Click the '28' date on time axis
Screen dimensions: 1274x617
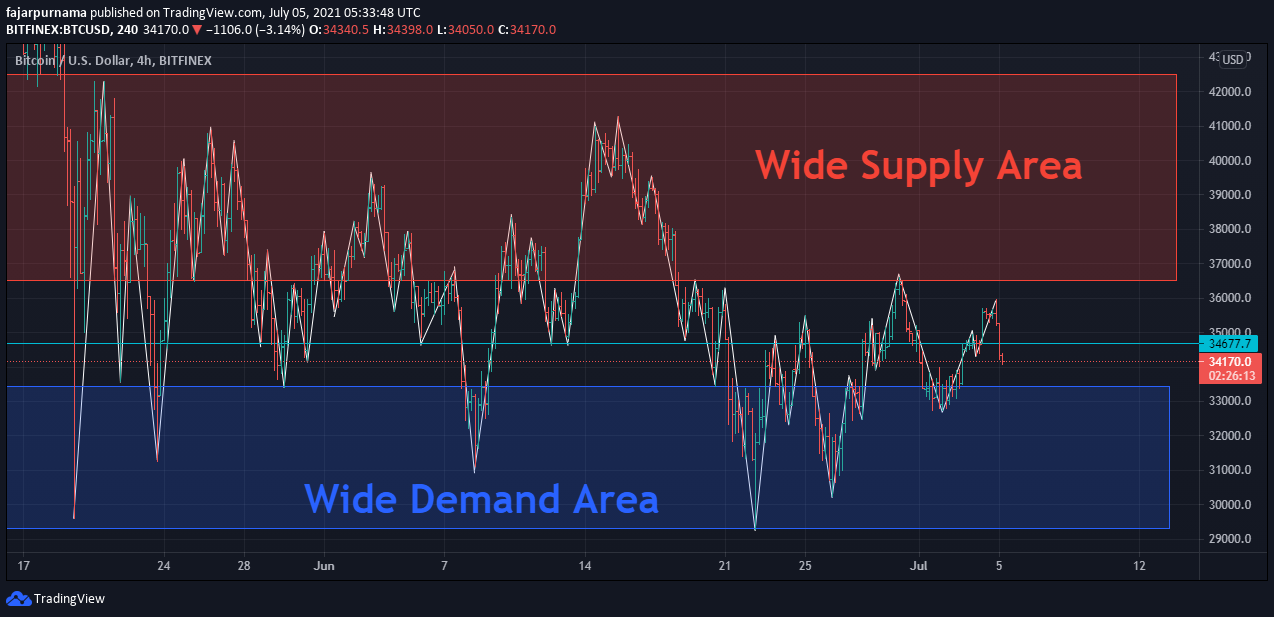[244, 566]
